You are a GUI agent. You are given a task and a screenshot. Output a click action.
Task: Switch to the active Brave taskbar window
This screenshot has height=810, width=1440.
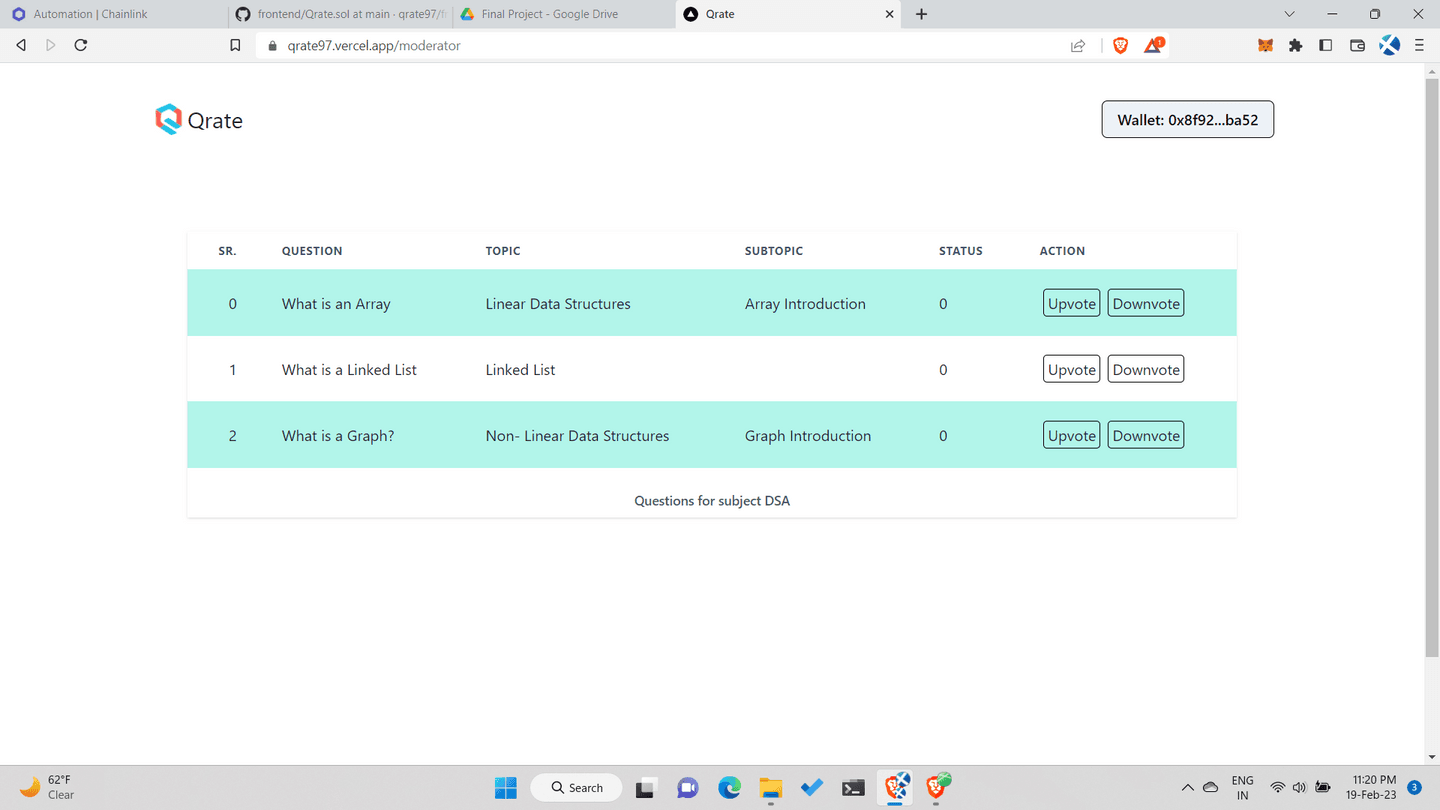(x=896, y=788)
